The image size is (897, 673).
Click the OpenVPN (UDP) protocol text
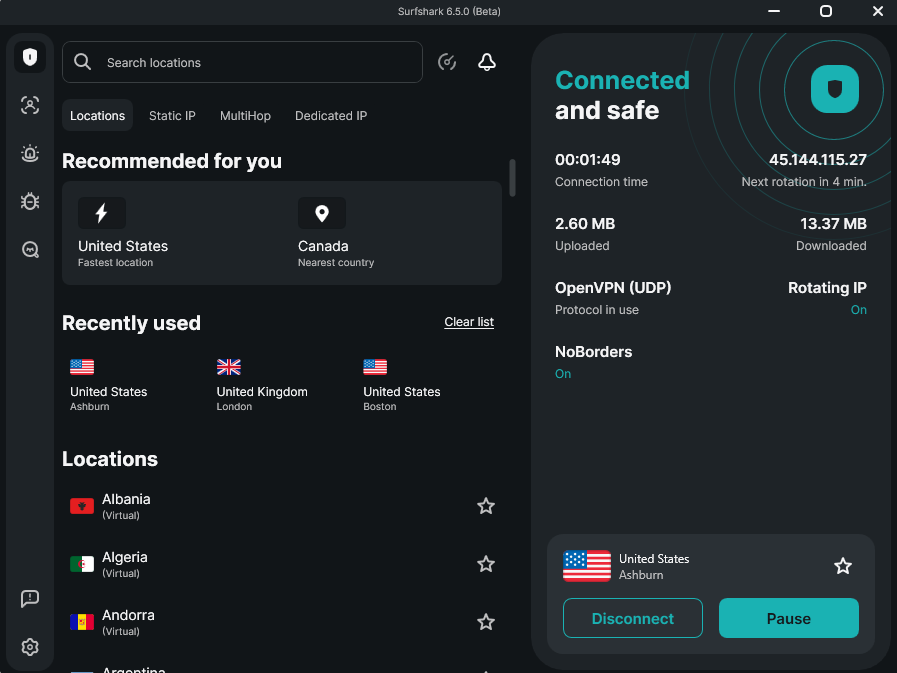tap(613, 287)
